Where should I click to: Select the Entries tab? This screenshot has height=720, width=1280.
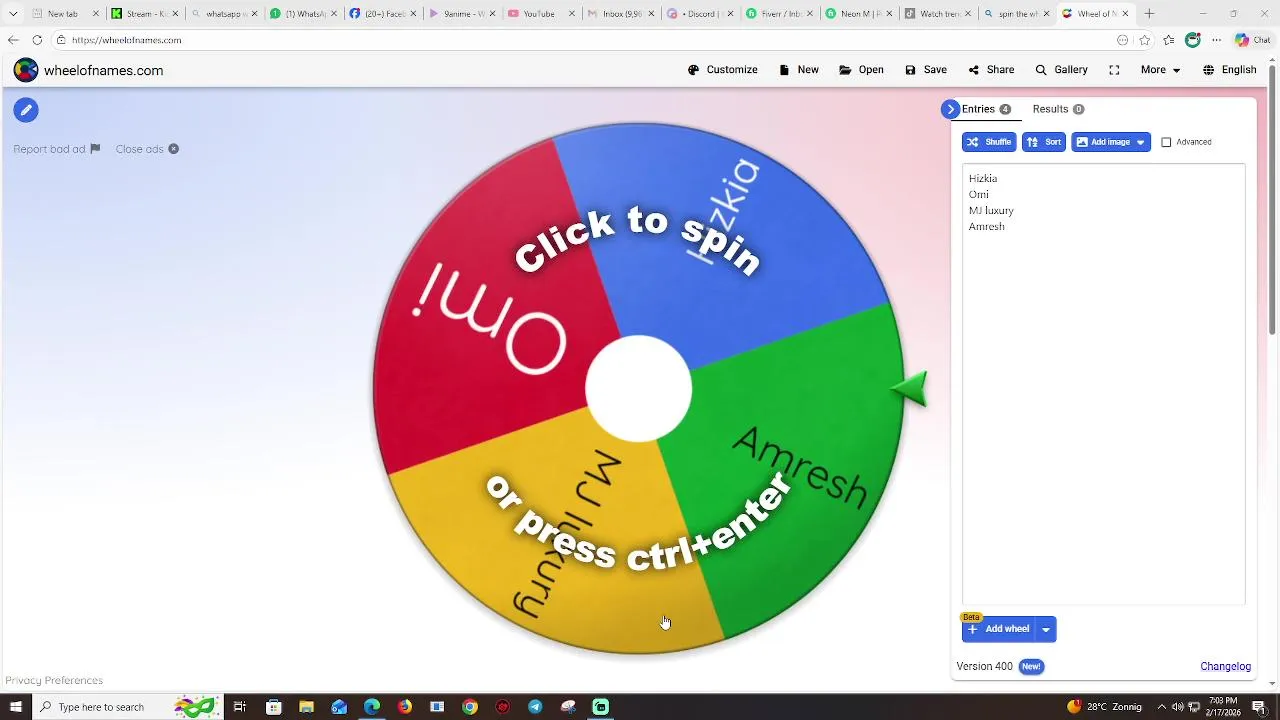987,109
